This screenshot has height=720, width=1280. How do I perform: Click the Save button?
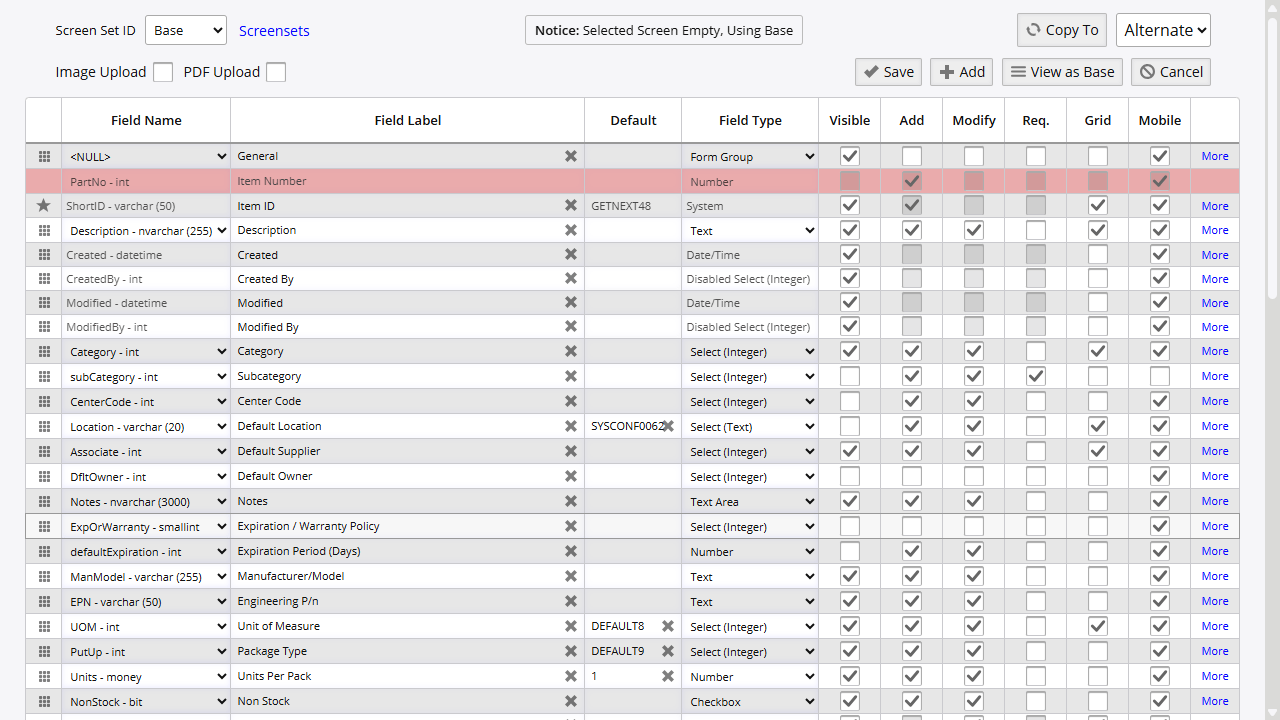pyautogui.click(x=888, y=72)
